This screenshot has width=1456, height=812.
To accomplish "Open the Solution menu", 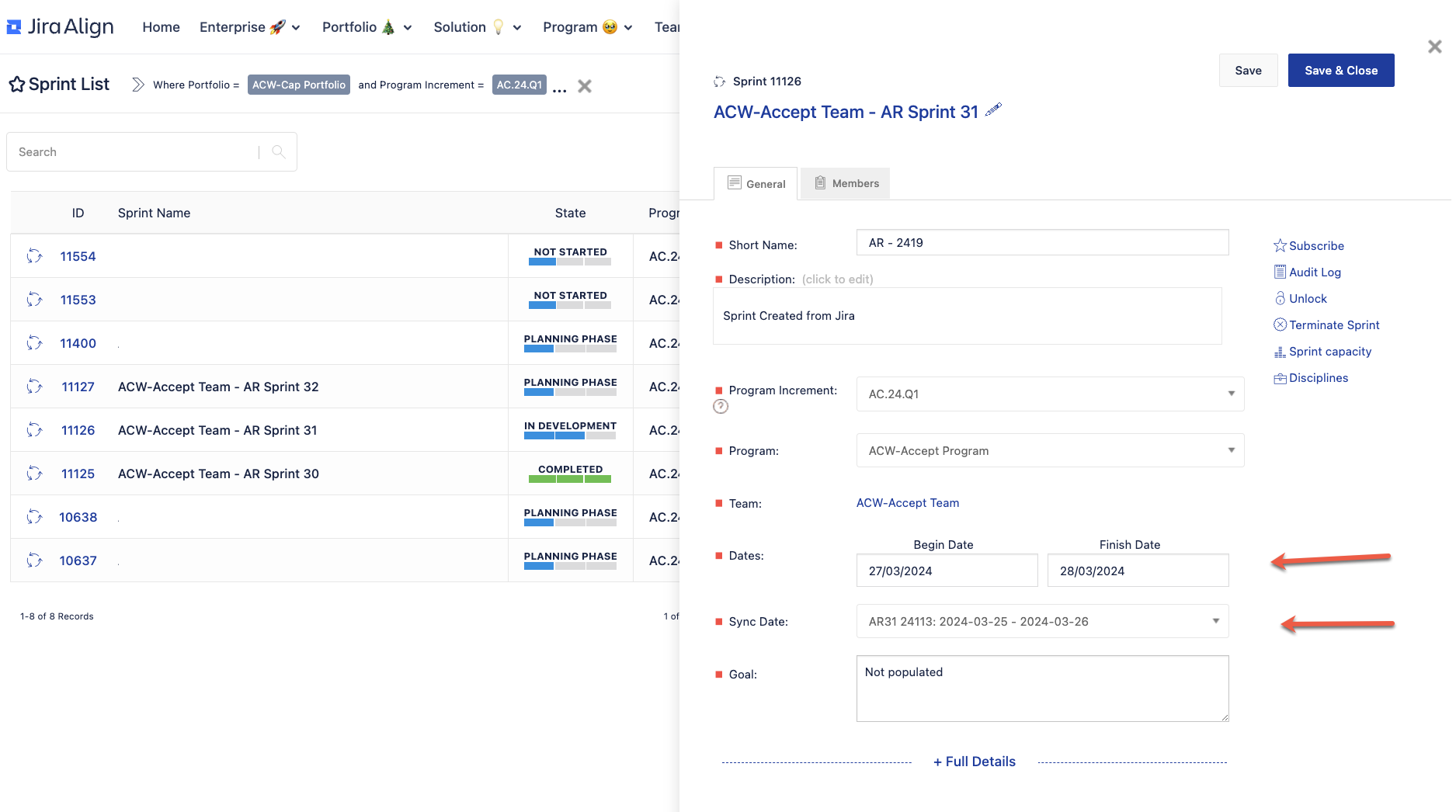I will pyautogui.click(x=478, y=27).
